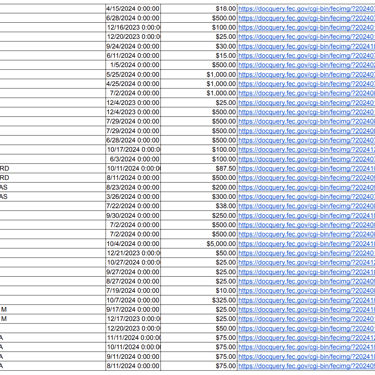Select the $5,000.00 amount cell
The image size is (375, 375).
(199, 244)
